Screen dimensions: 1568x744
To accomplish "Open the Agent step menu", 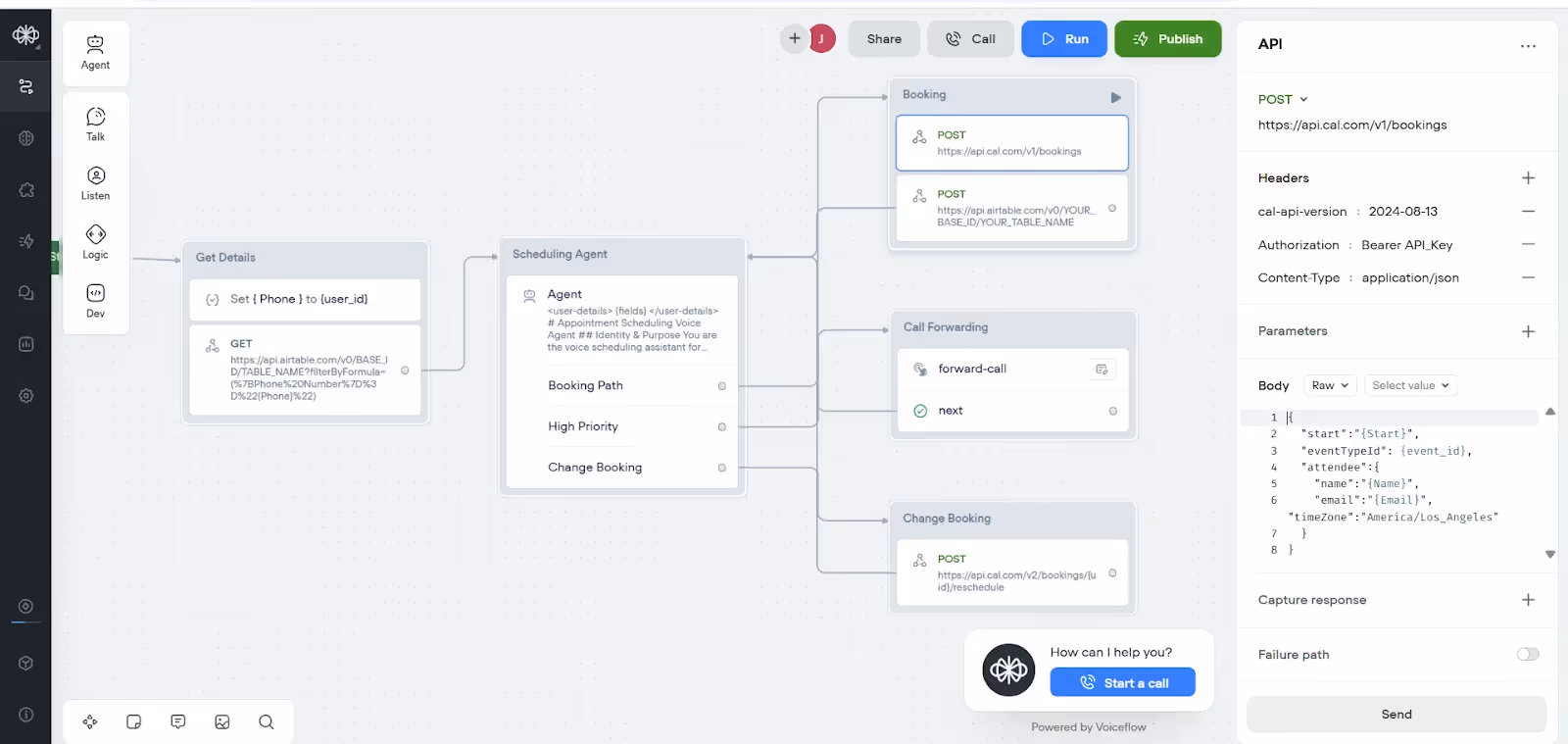I will pos(95,53).
